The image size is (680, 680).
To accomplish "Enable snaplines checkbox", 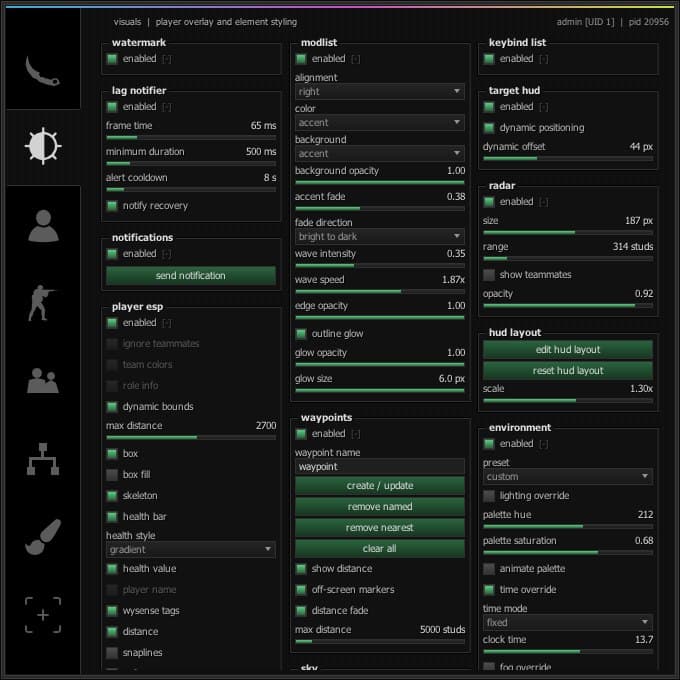I will [112, 652].
